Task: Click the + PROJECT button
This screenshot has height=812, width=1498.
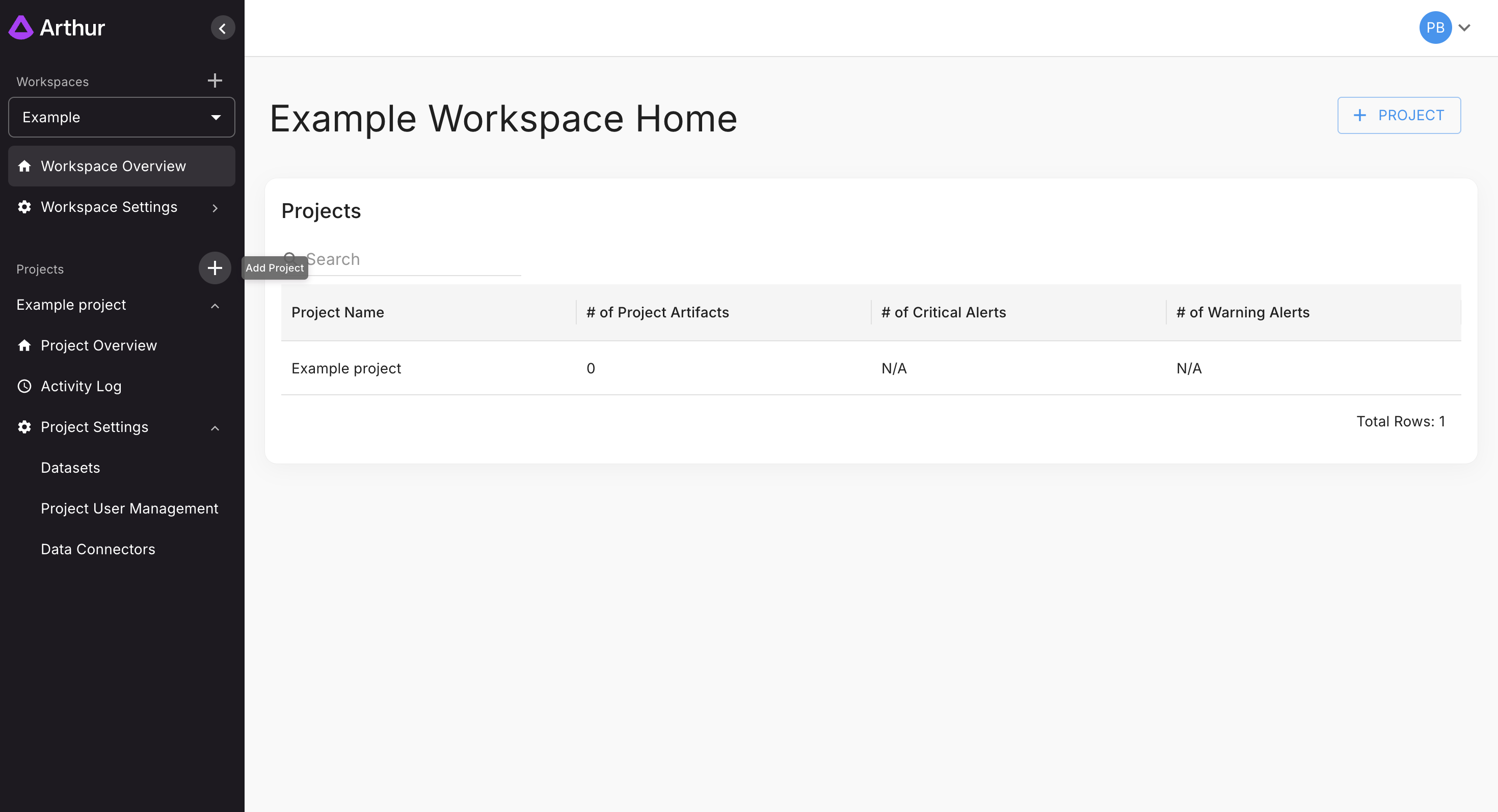Action: tap(1399, 115)
